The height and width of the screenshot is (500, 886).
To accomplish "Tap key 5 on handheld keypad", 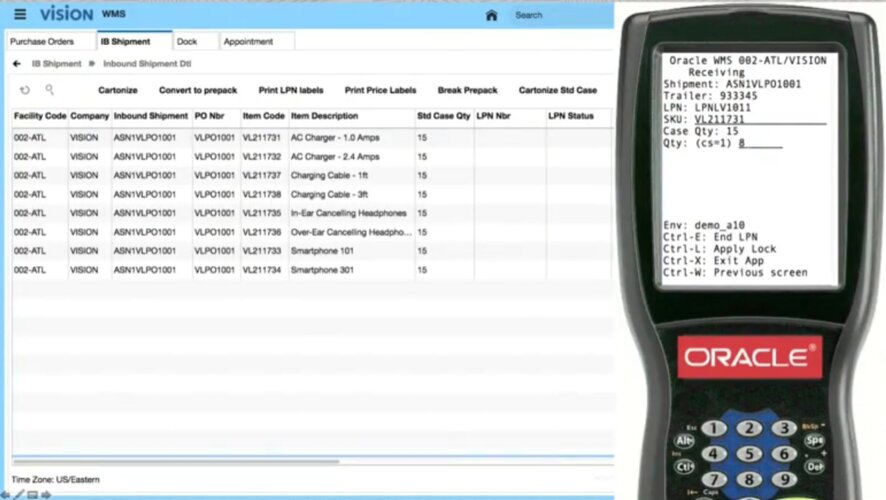I will click(x=749, y=454).
